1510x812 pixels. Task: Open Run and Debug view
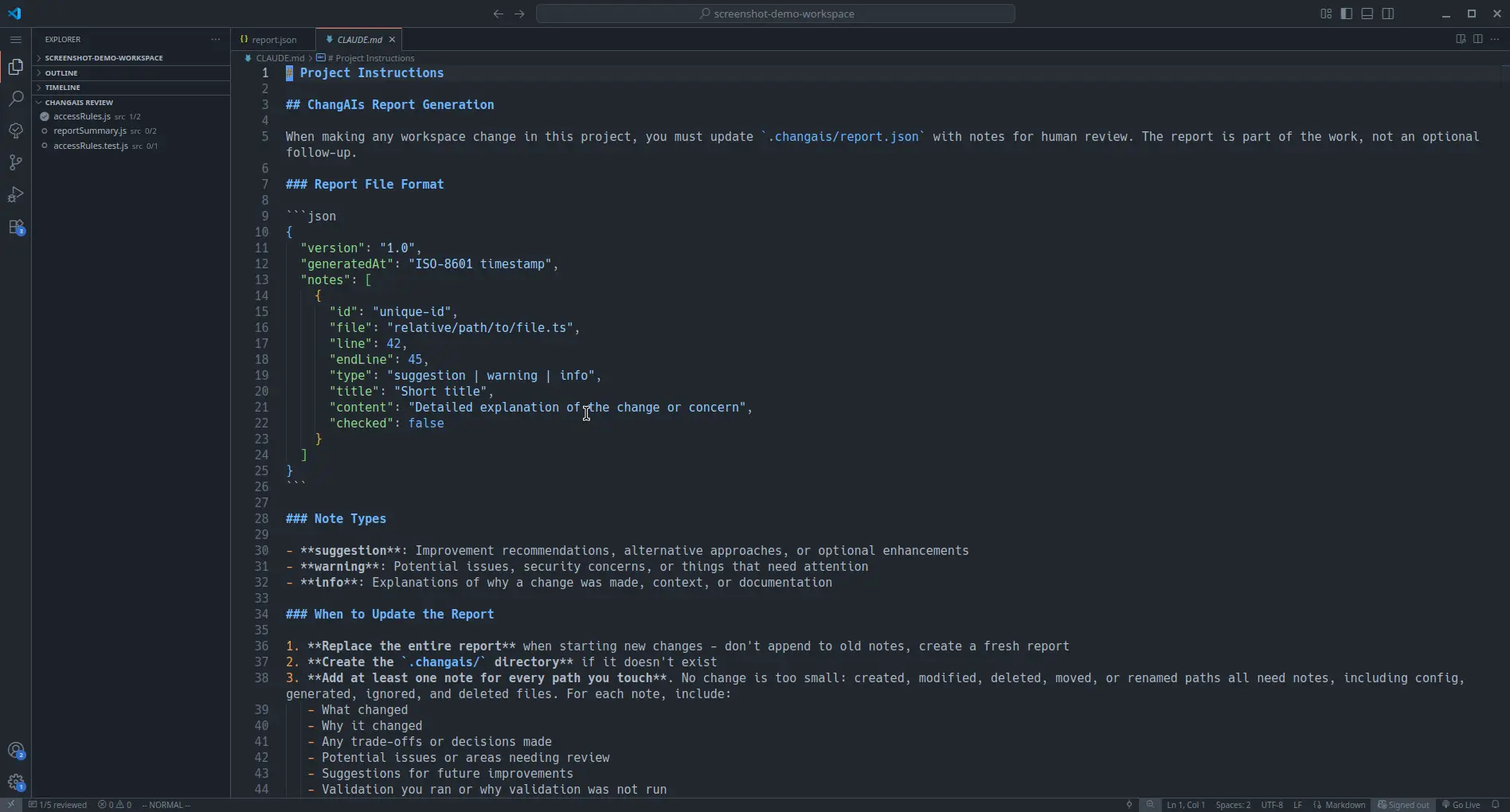[x=16, y=194]
